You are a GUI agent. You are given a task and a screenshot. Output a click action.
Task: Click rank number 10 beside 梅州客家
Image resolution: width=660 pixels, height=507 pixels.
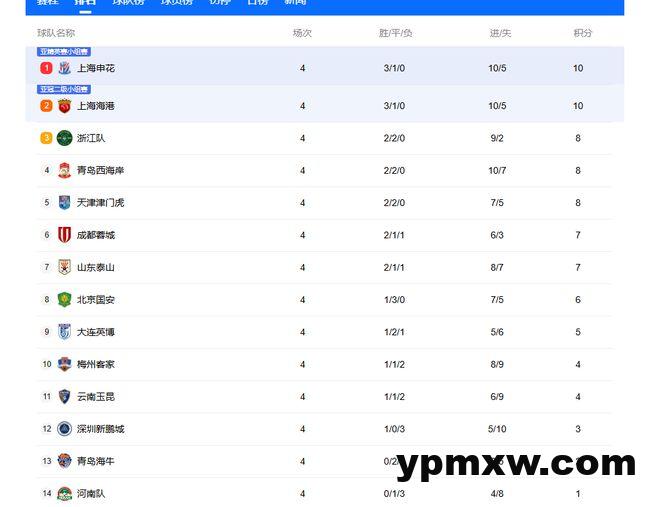[47, 364]
